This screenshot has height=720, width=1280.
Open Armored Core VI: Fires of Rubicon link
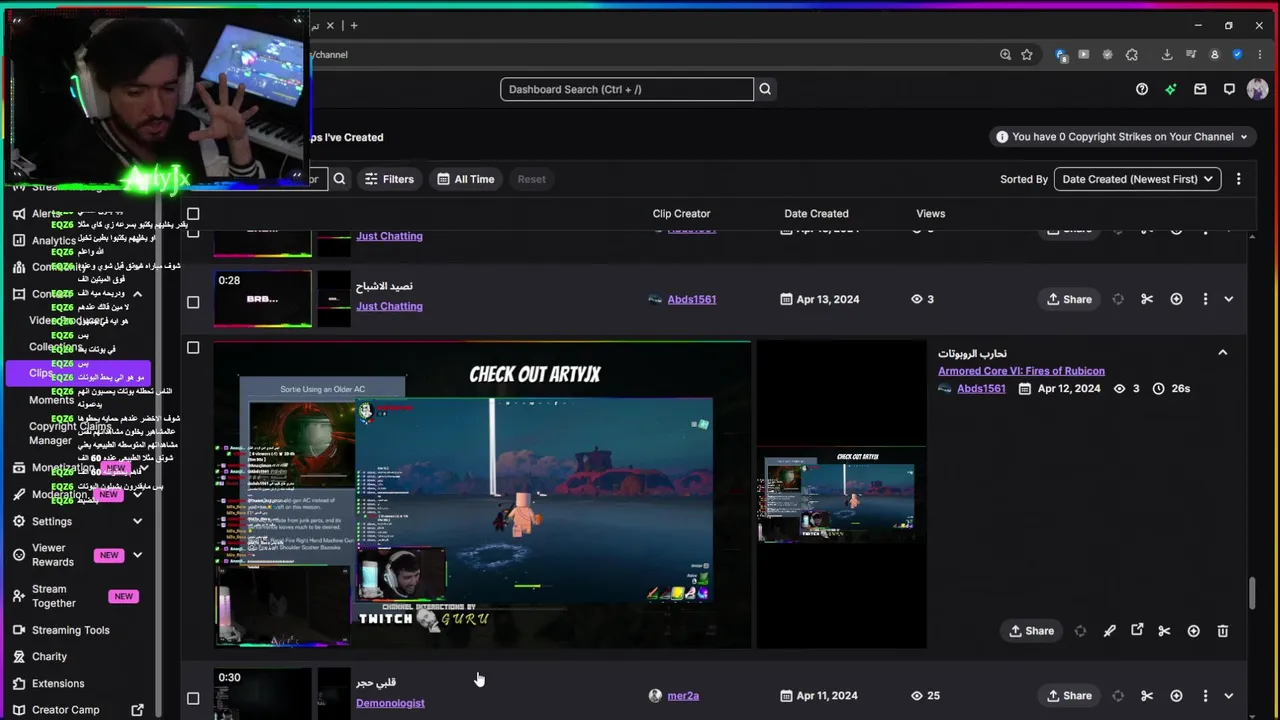pyautogui.click(x=1021, y=371)
